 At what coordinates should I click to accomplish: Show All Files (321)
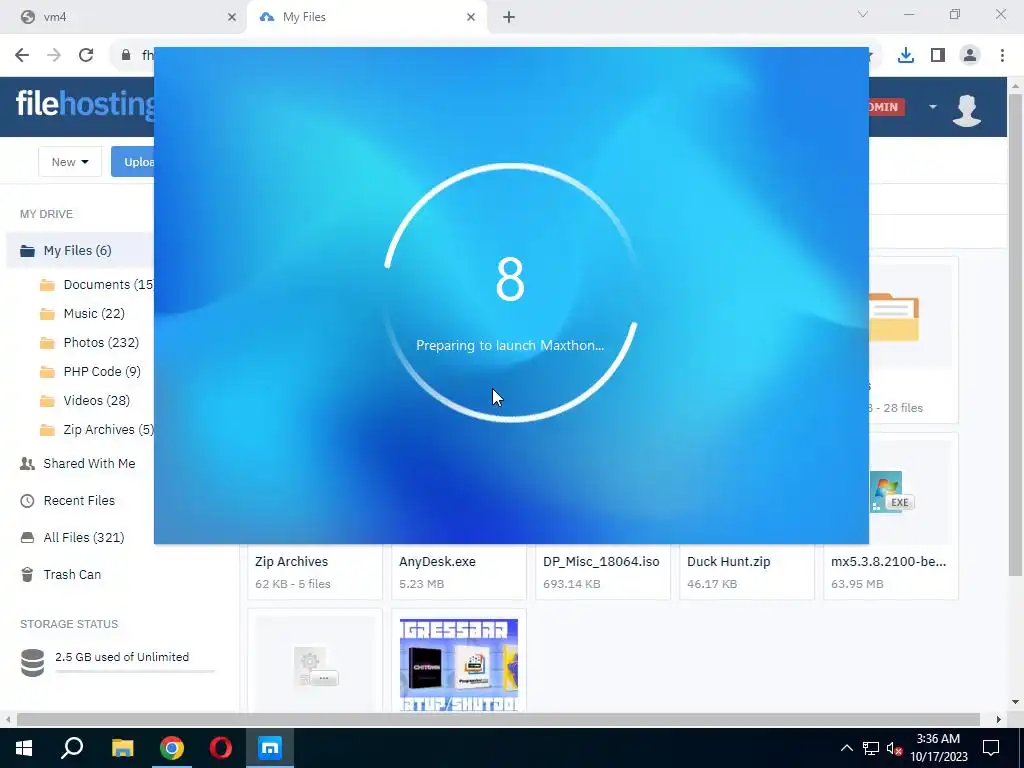coord(84,537)
